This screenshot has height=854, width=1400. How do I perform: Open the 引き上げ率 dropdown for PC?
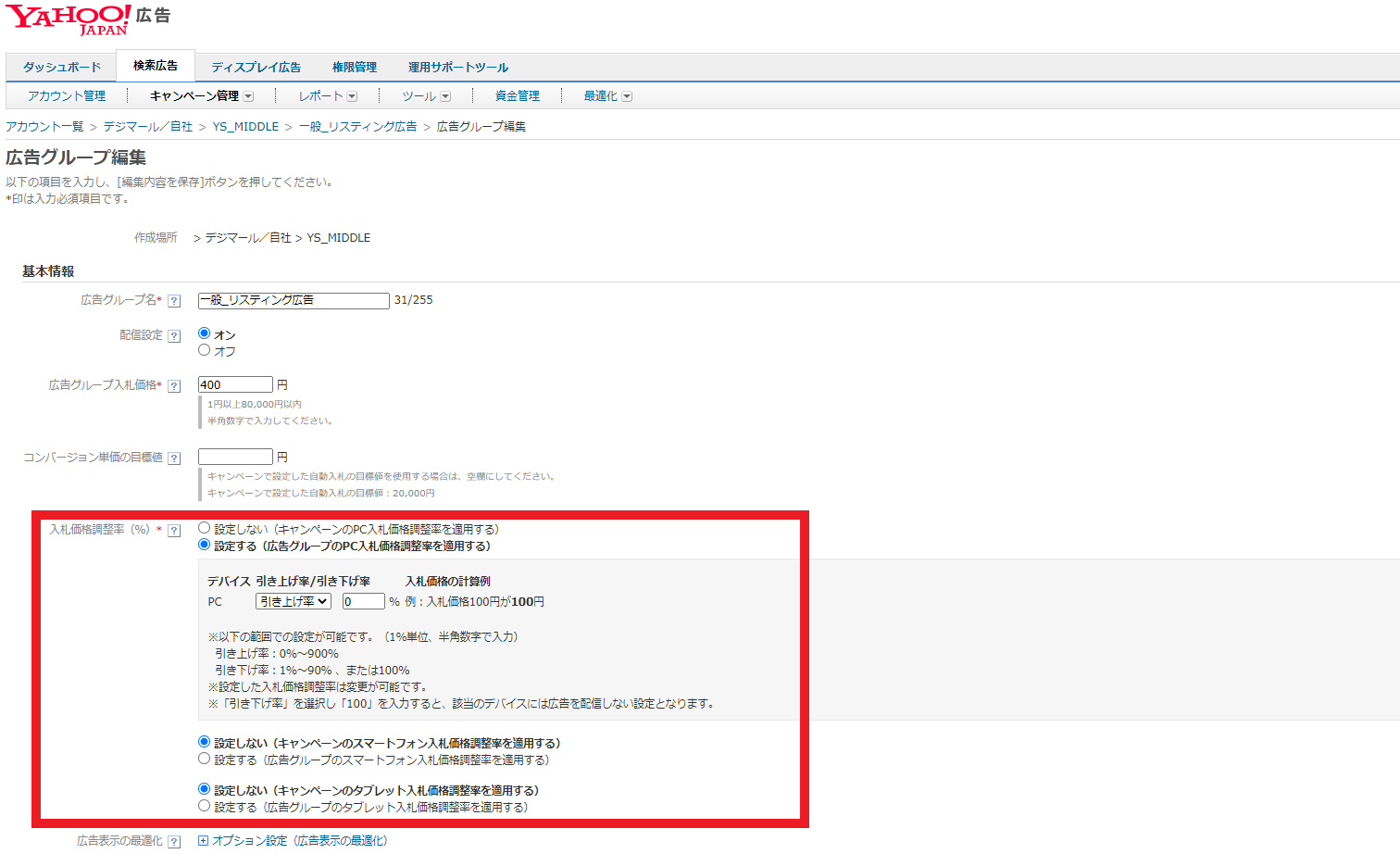[x=294, y=601]
